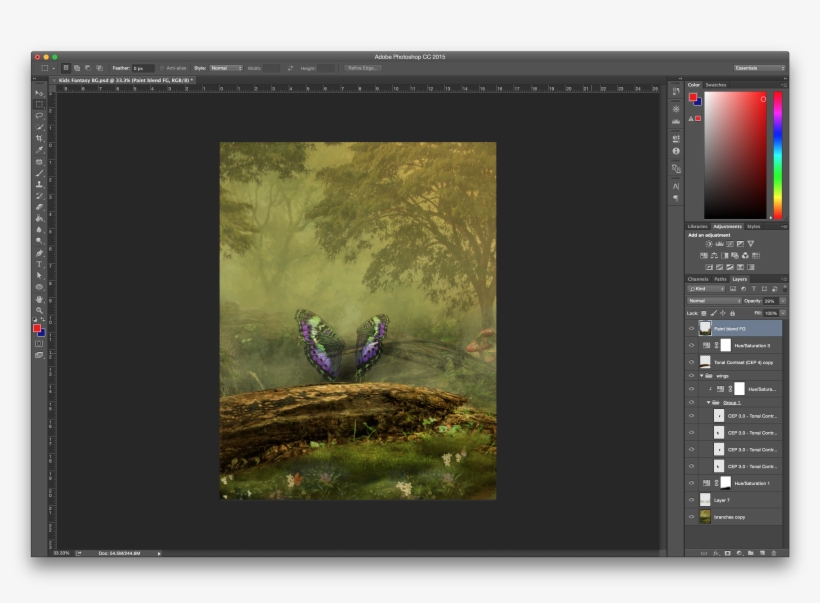
Task: Select the Type tool
Action: pos(39,264)
